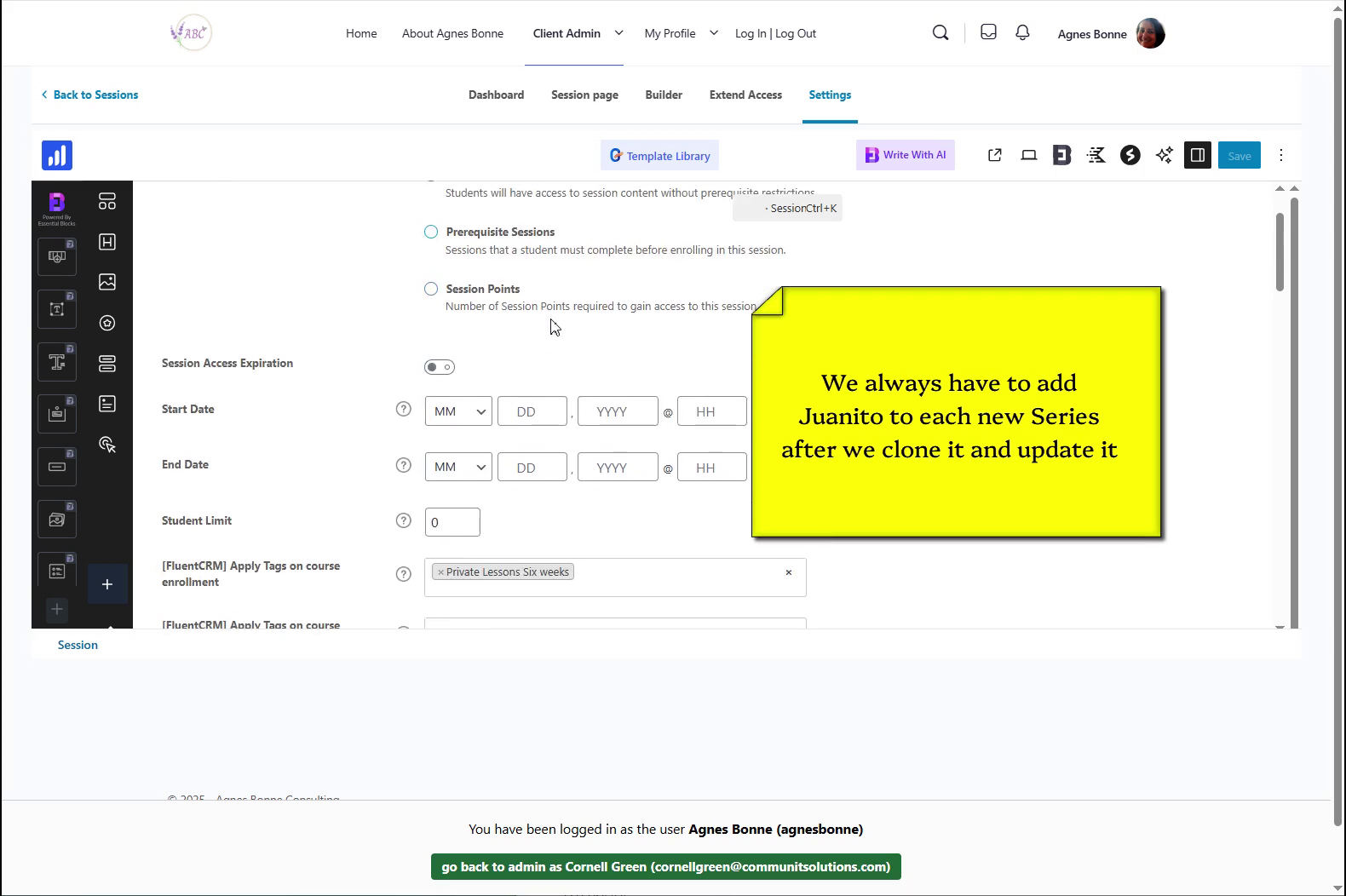Open the Extend Access tab
Image resolution: width=1346 pixels, height=896 pixels.
(x=745, y=95)
